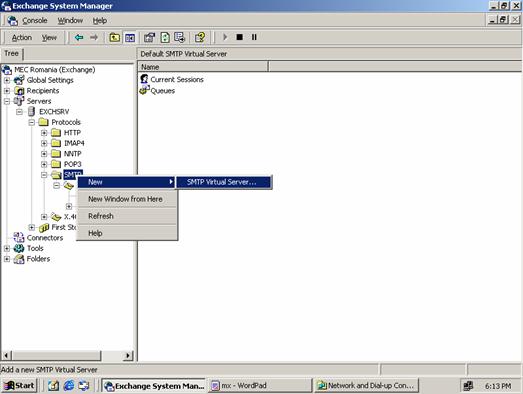Click the Up one level folder icon
This screenshot has width=523, height=394.
(115, 37)
